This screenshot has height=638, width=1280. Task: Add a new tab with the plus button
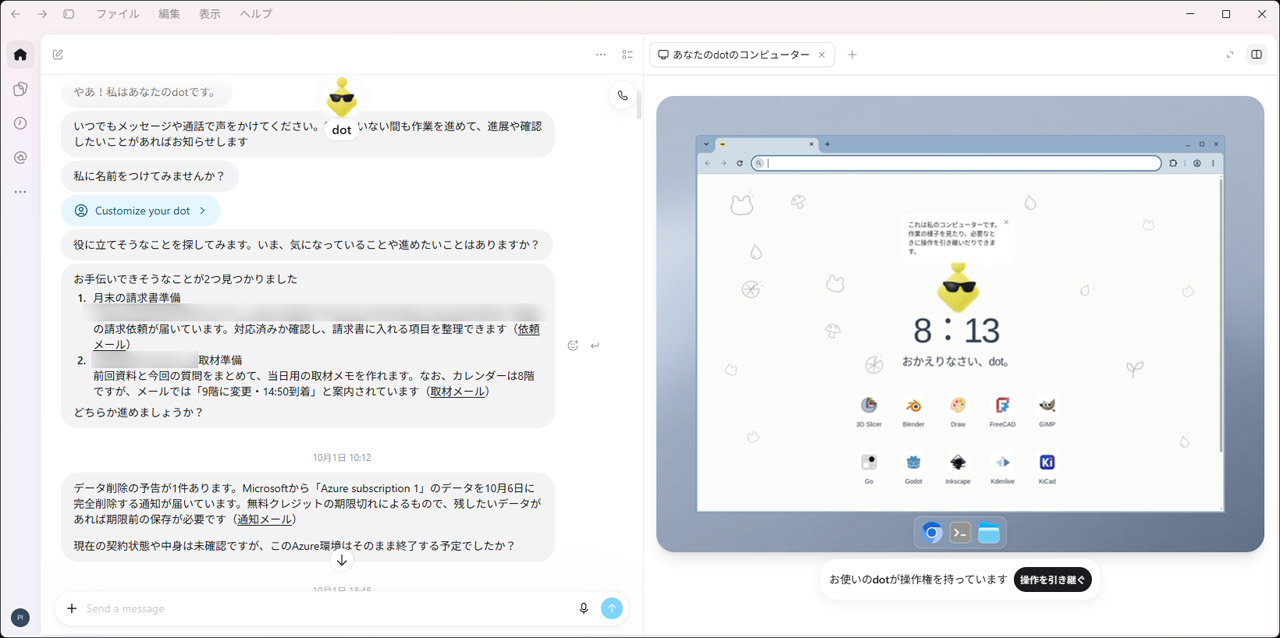click(x=852, y=55)
